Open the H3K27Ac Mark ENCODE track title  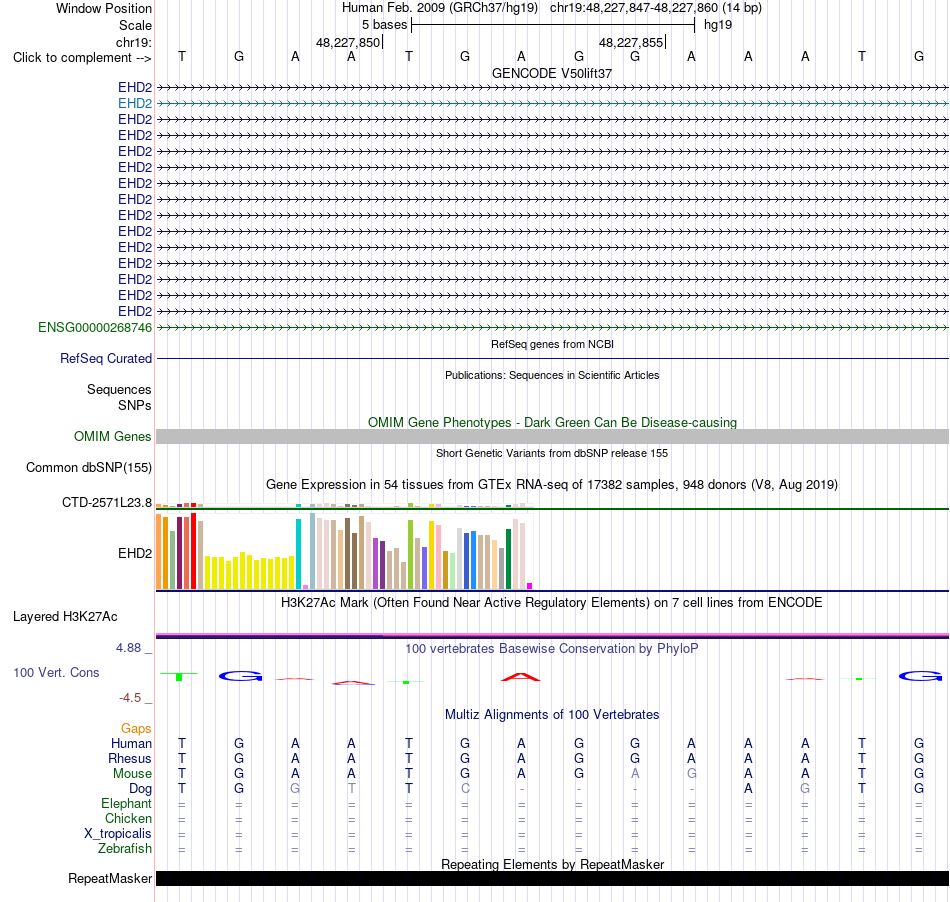point(552,603)
